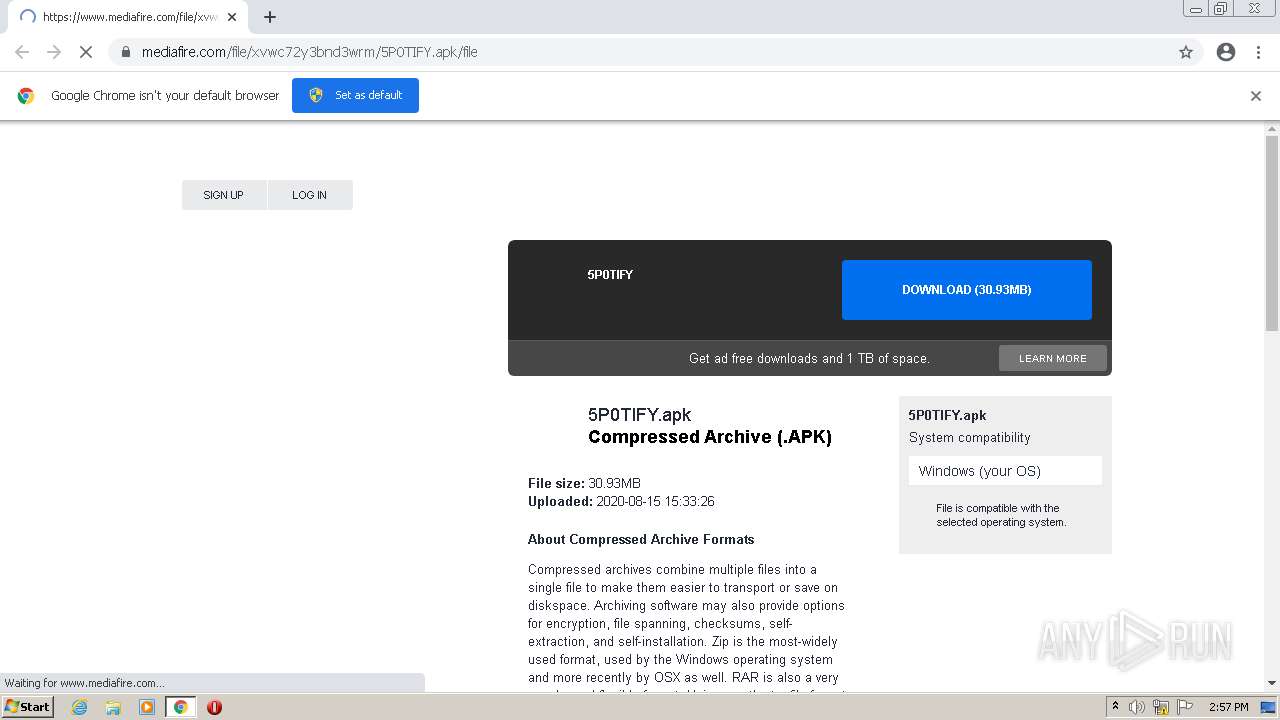Open red stop-sign taskbar application
The image size is (1280, 720).
[214, 707]
